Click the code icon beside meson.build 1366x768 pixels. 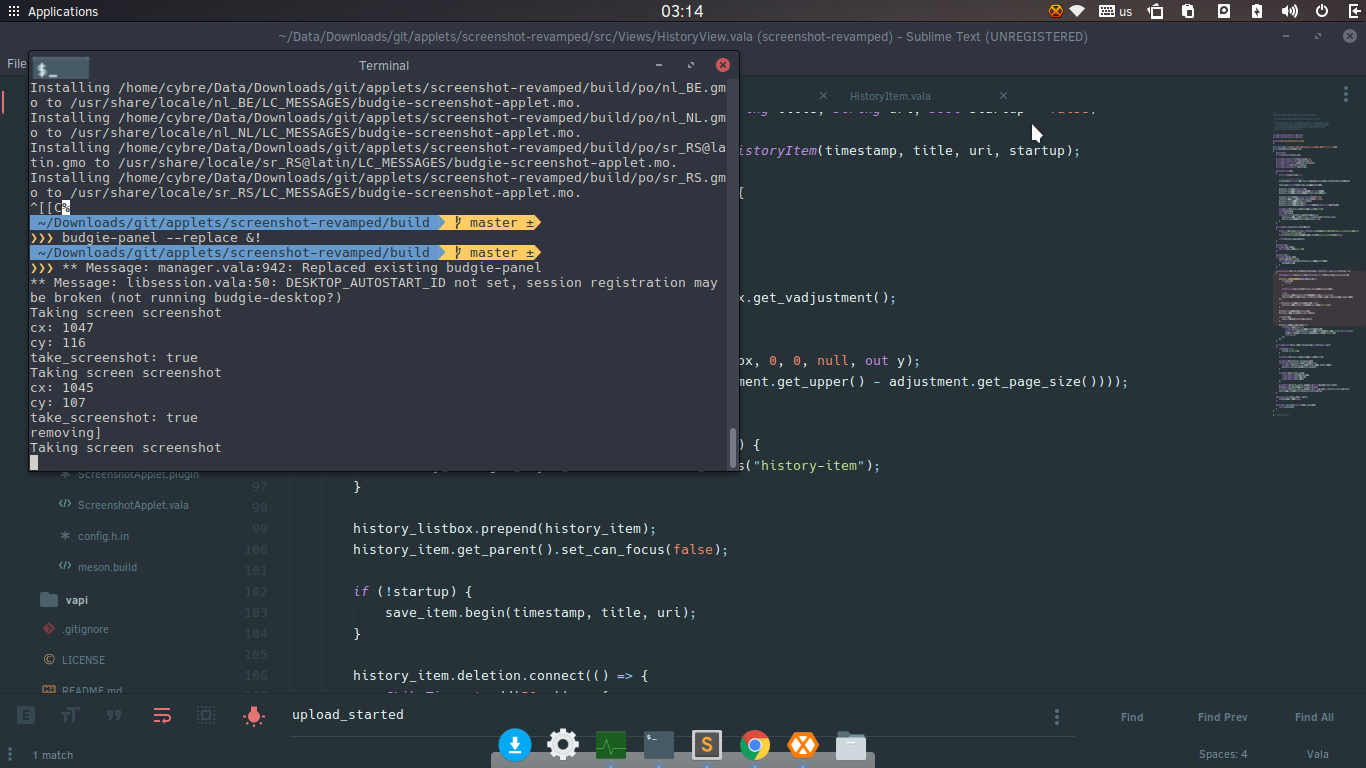65,567
